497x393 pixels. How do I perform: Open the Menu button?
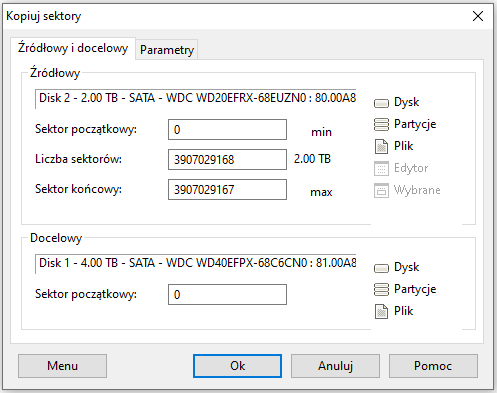click(62, 366)
